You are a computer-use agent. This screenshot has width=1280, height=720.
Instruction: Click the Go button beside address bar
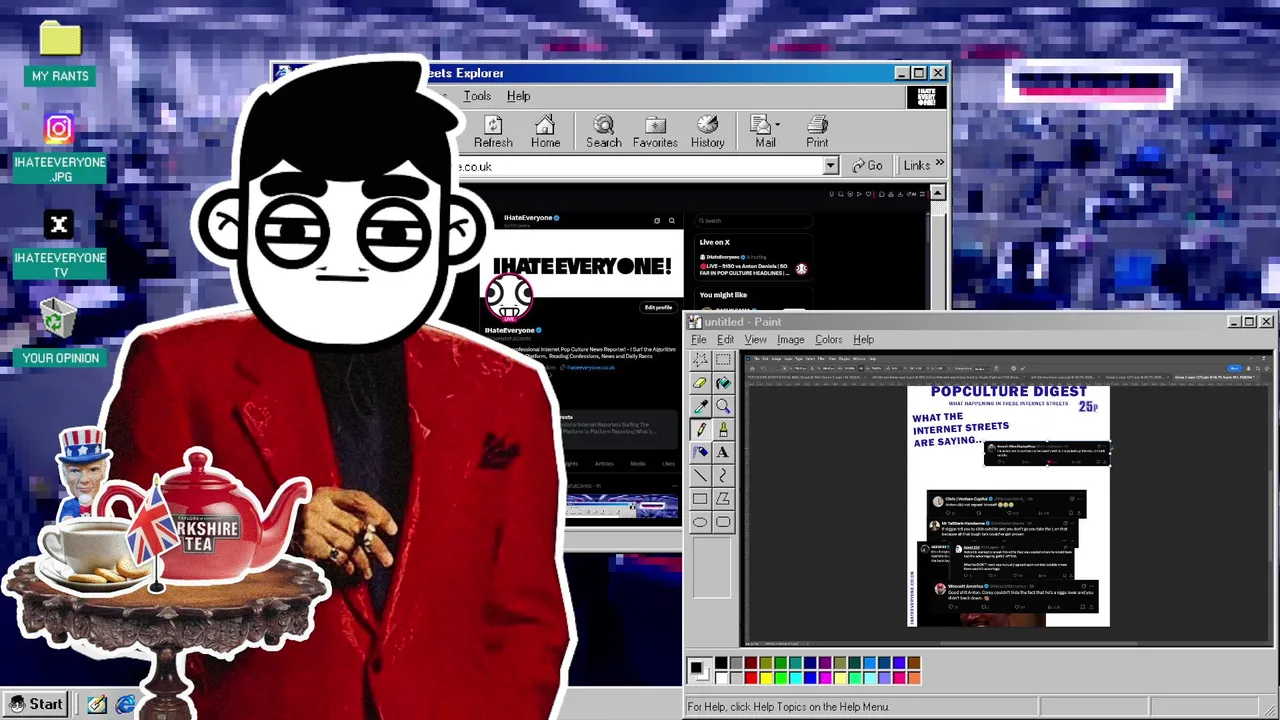tap(867, 166)
